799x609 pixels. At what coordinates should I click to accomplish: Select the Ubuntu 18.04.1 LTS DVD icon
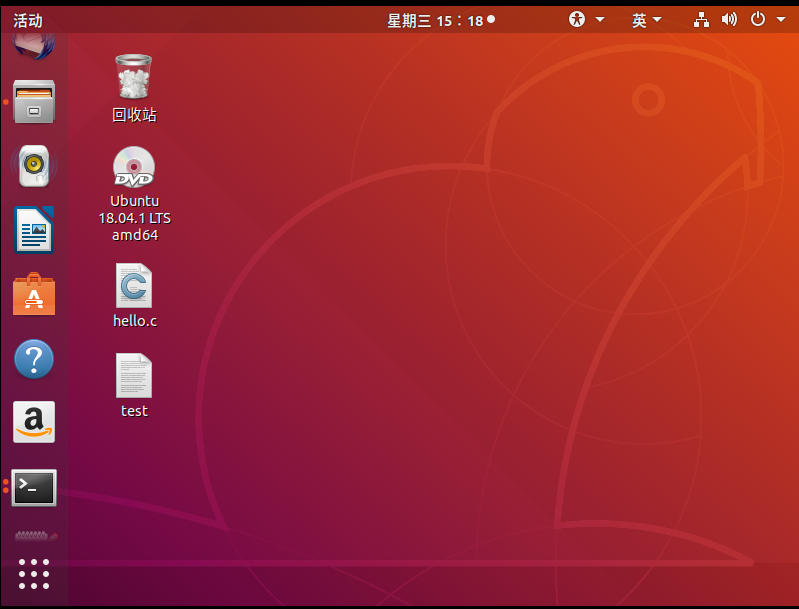click(x=134, y=167)
